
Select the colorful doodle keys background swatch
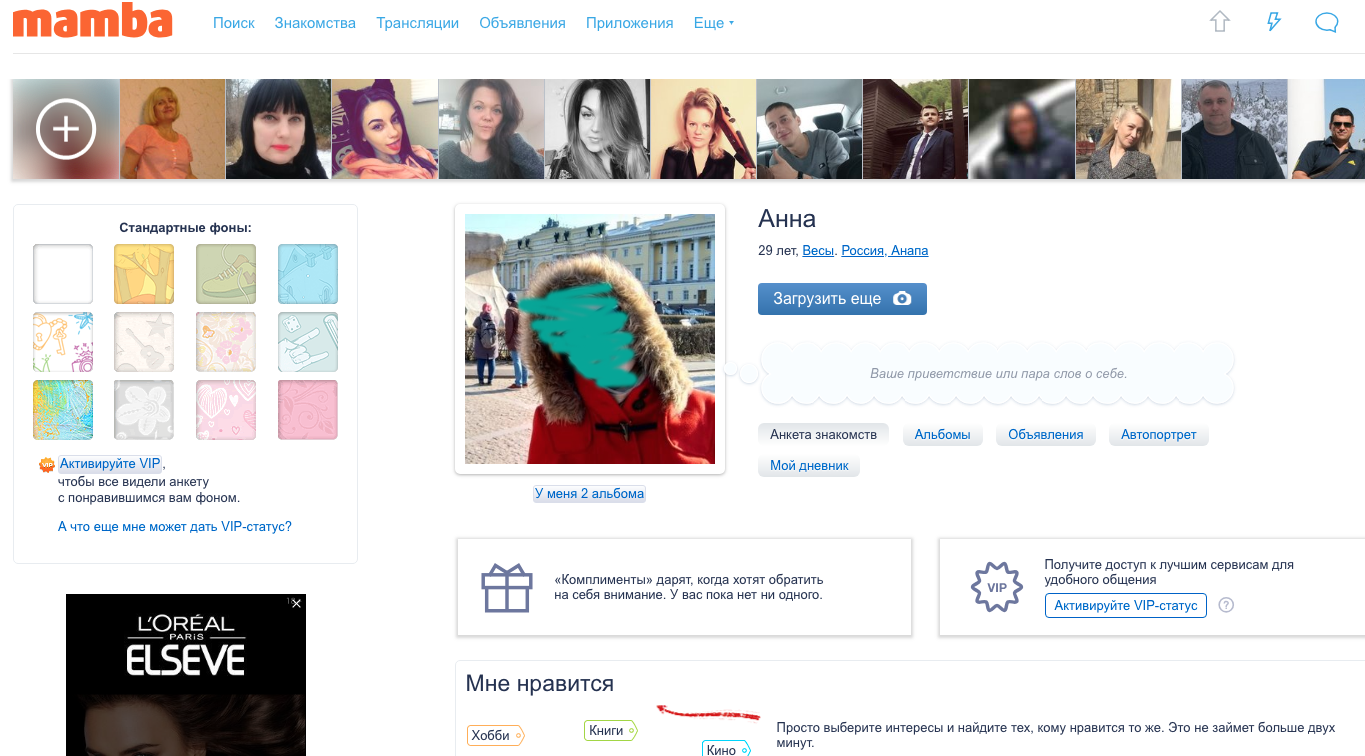[x=63, y=342]
